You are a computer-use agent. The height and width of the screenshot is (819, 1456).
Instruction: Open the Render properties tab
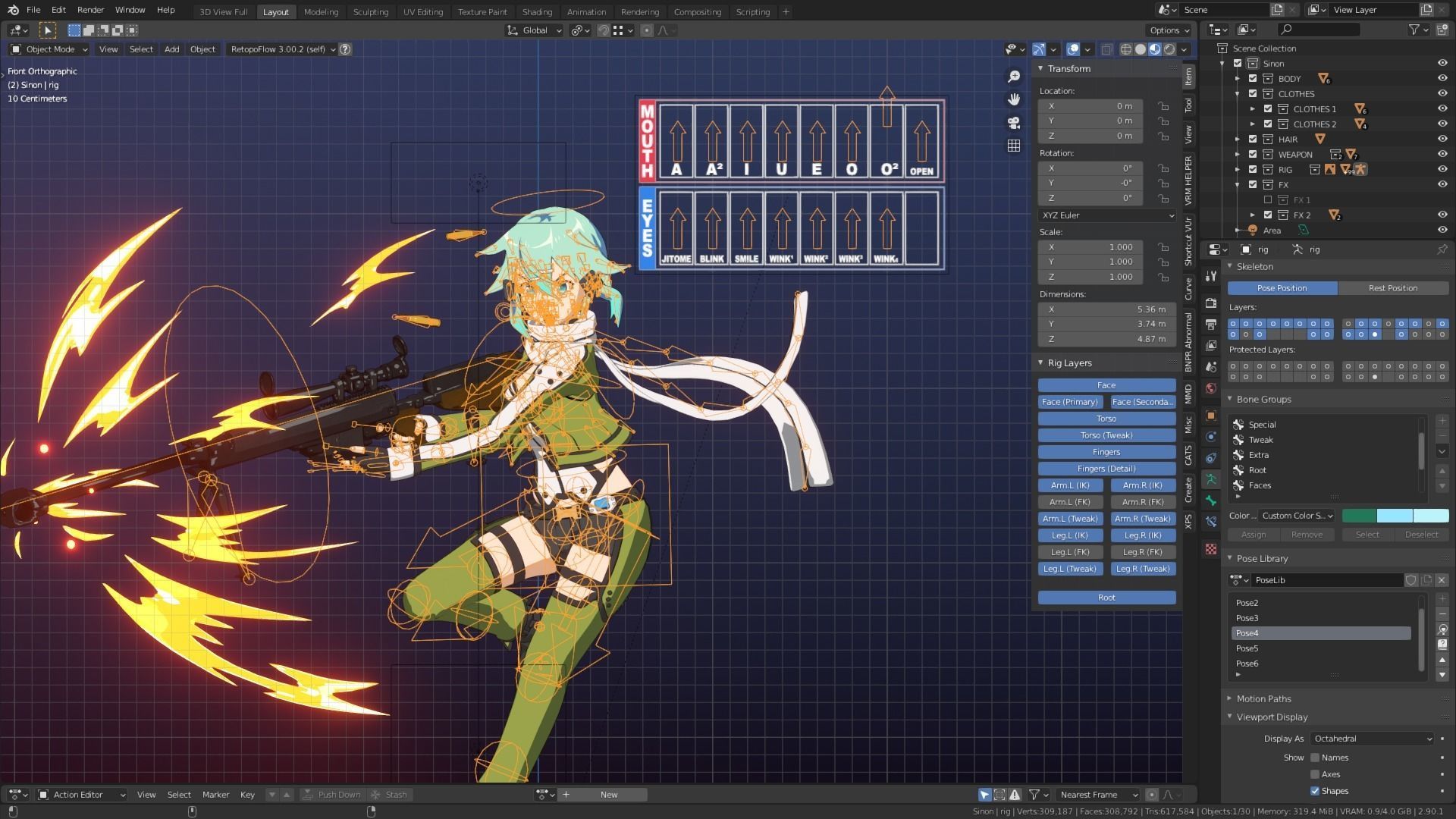tap(1211, 303)
